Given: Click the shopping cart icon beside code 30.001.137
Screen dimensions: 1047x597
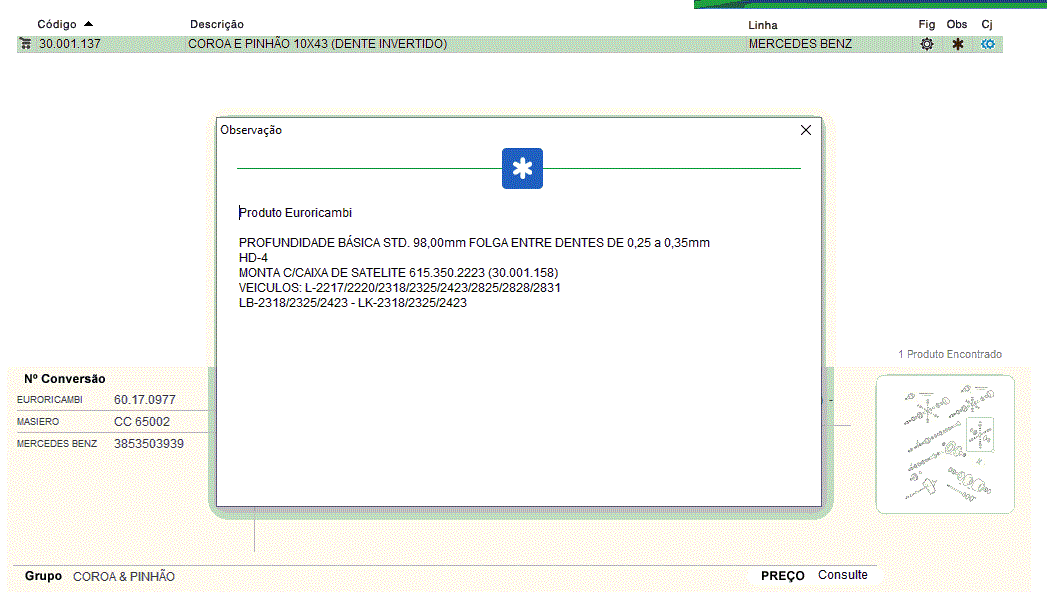Looking at the screenshot, I should 24,44.
